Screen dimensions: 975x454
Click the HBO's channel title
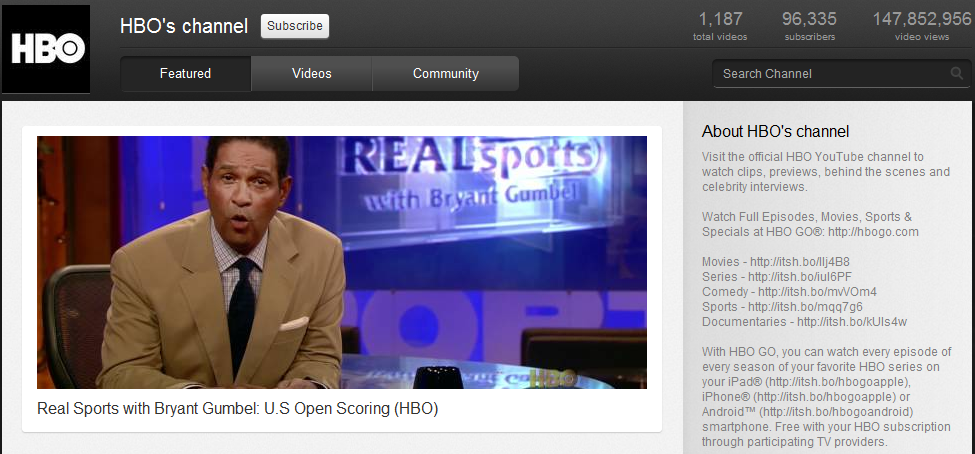(184, 26)
